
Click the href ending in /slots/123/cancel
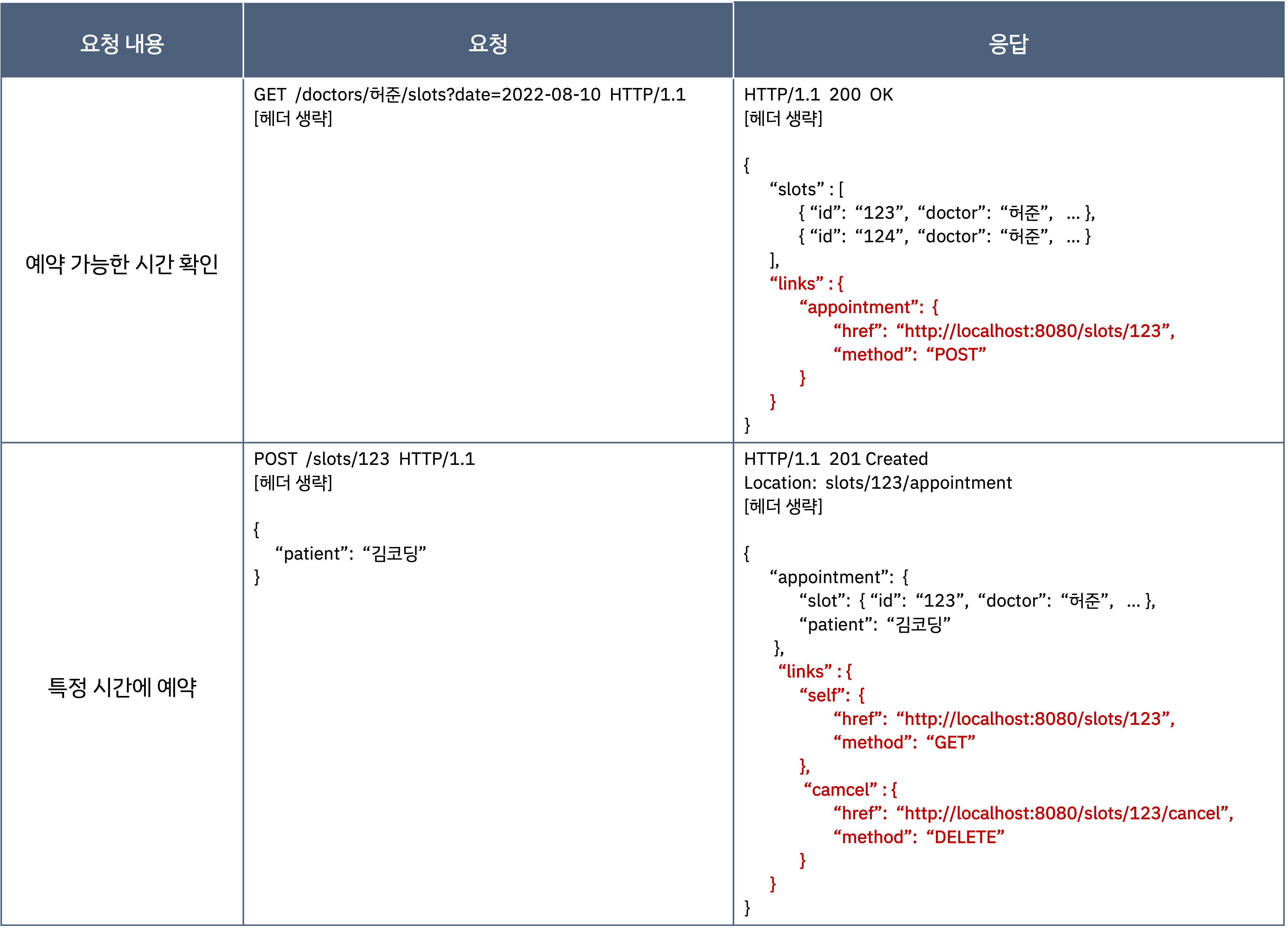pyautogui.click(x=1034, y=813)
